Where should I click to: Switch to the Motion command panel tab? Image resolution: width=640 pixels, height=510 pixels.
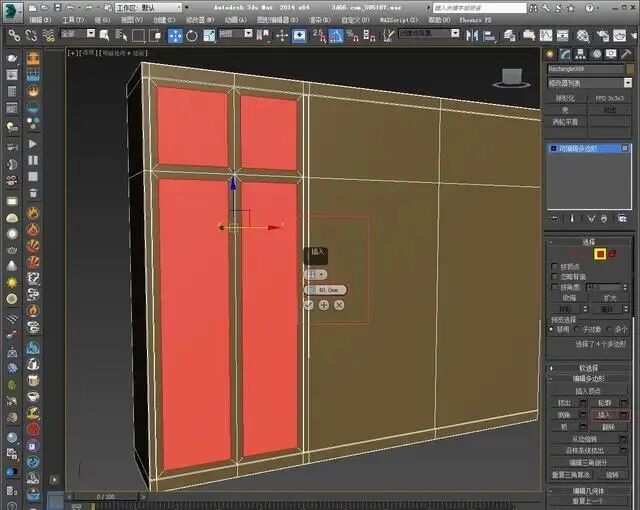pos(597,54)
